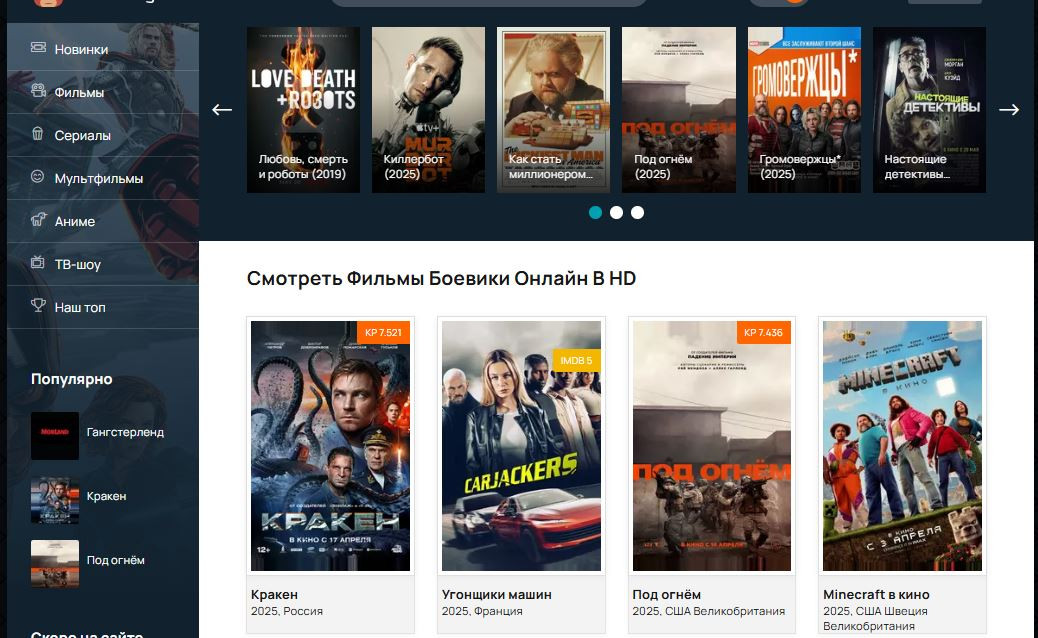This screenshot has width=1038, height=638.
Task: Click the Угонщики машин title link
Action: click(x=496, y=594)
